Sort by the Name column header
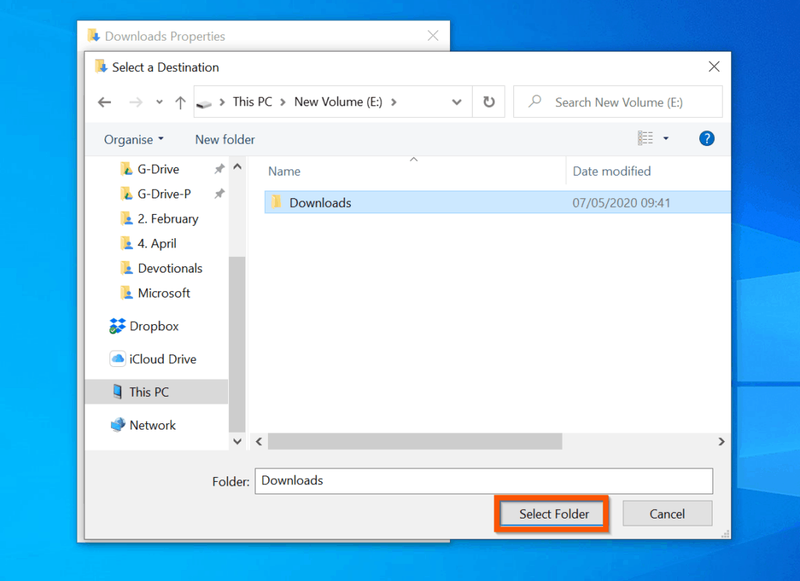800x581 pixels. [284, 171]
